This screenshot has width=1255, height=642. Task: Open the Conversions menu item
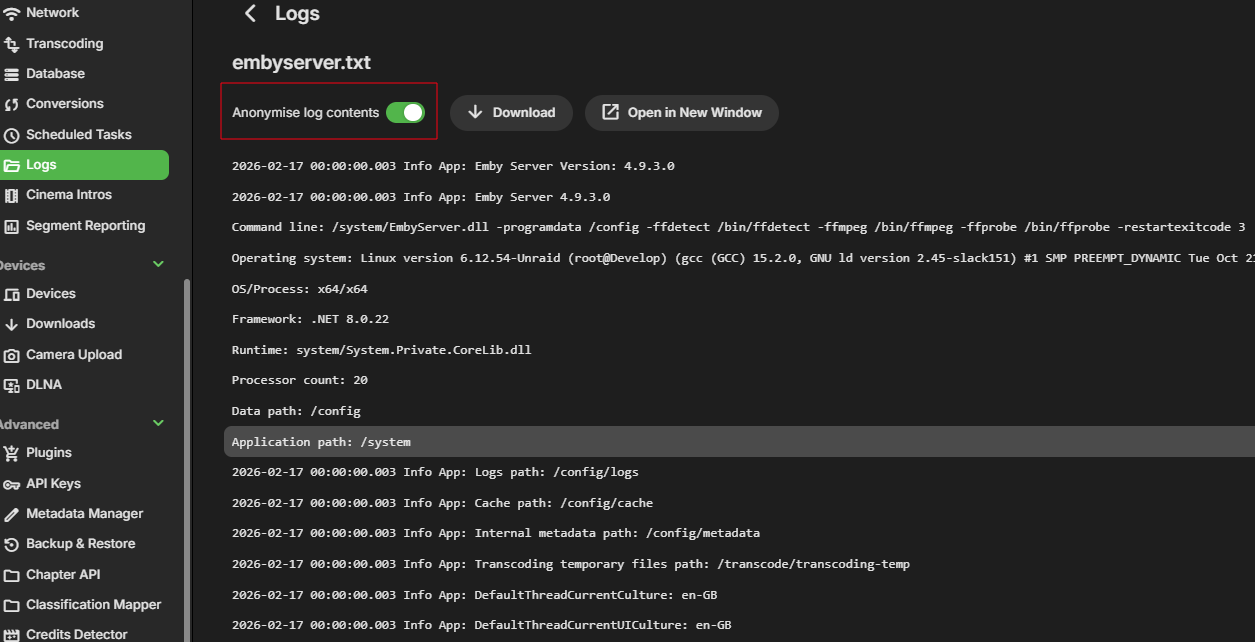[65, 104]
